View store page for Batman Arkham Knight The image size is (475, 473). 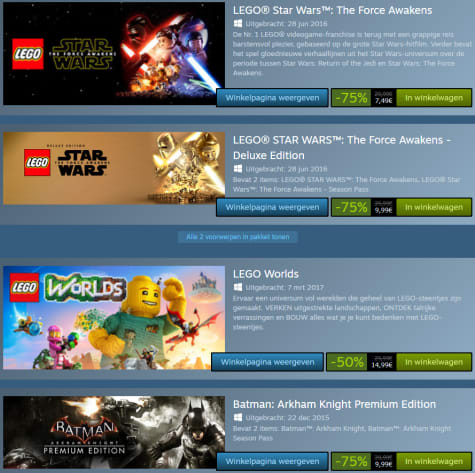click(272, 461)
